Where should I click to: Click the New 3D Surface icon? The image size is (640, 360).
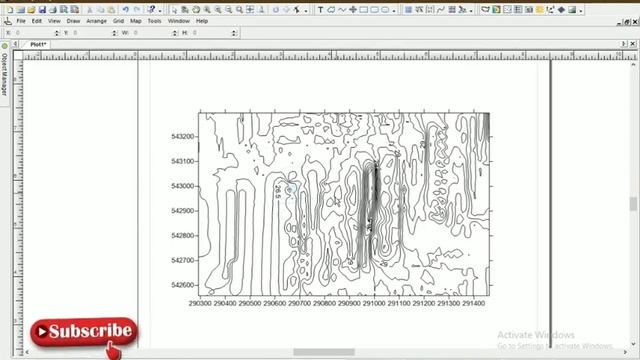[572, 9]
